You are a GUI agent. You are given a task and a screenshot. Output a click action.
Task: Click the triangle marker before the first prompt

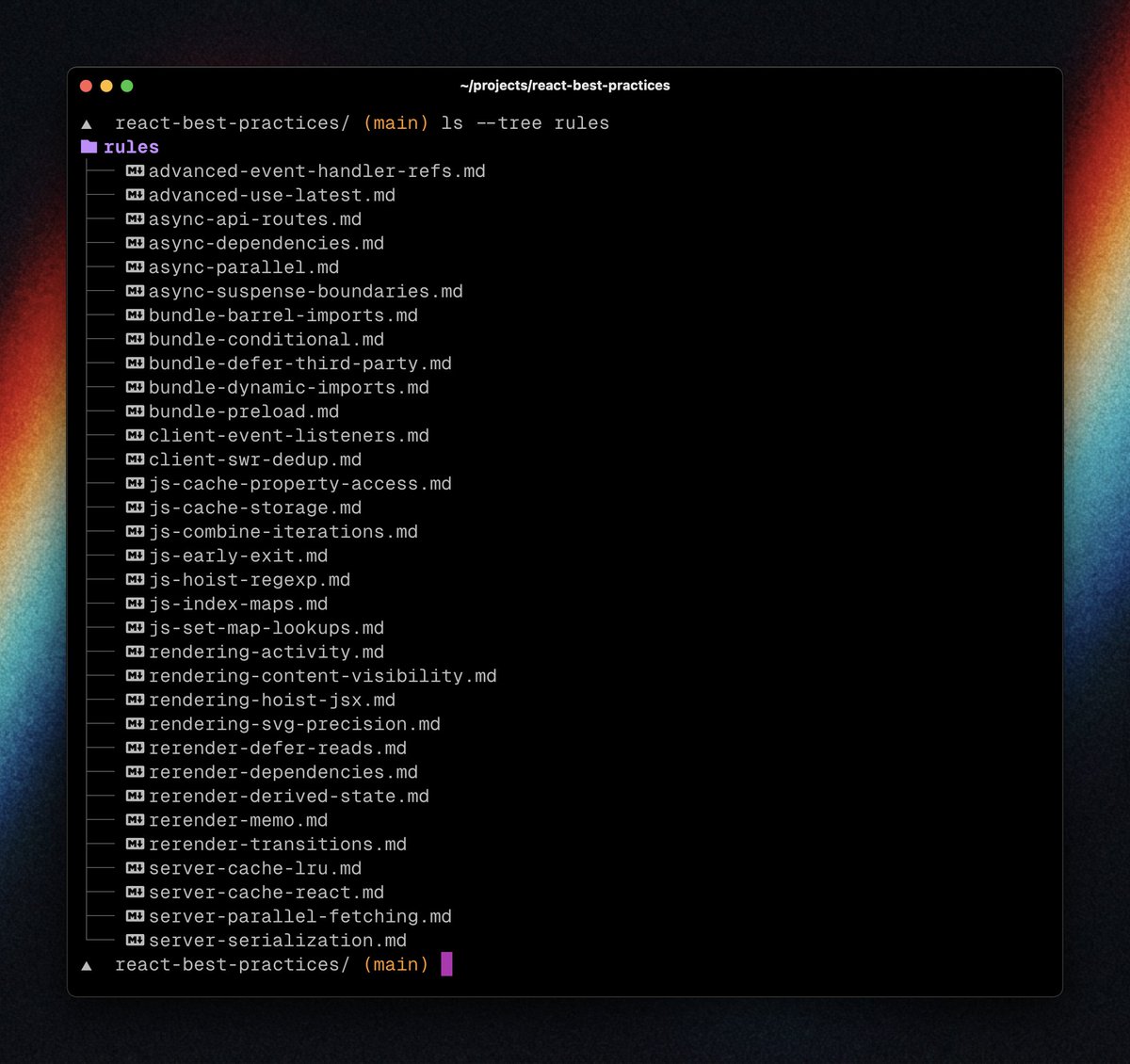pyautogui.click(x=86, y=122)
